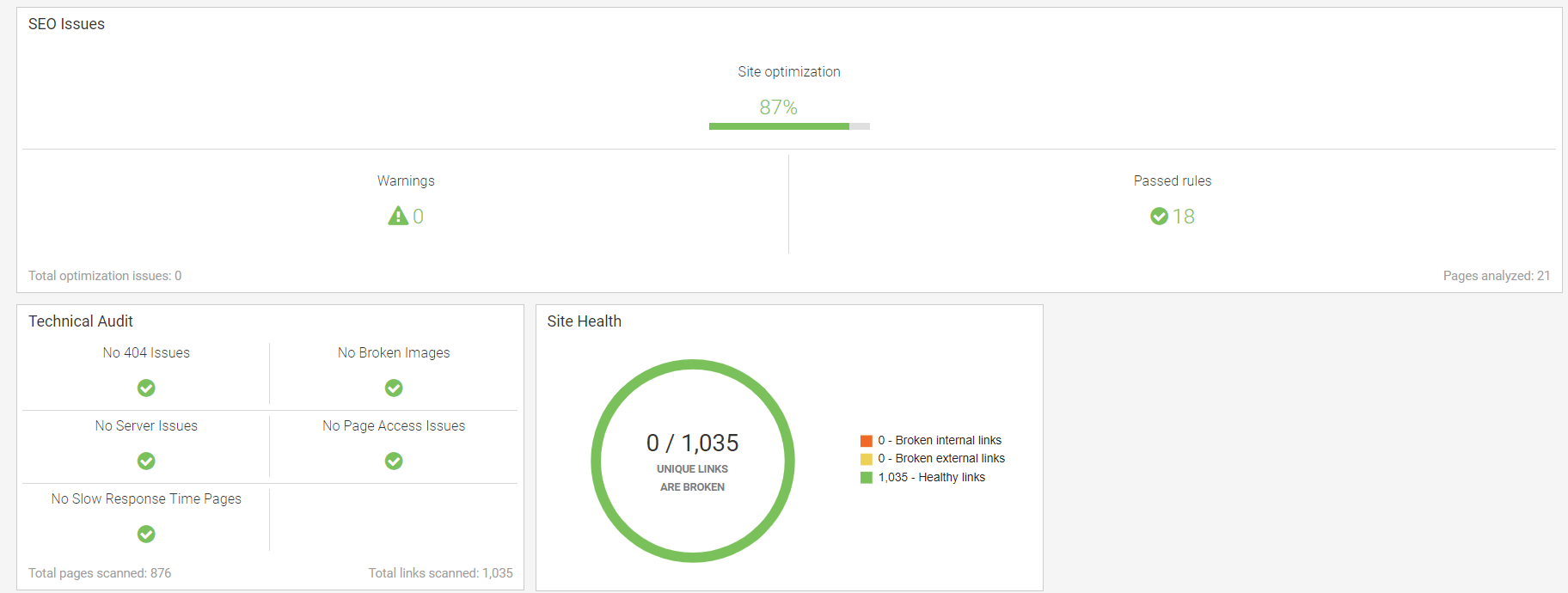Click the check icon under No 404 Issues
1568x593 pixels.
(x=146, y=388)
